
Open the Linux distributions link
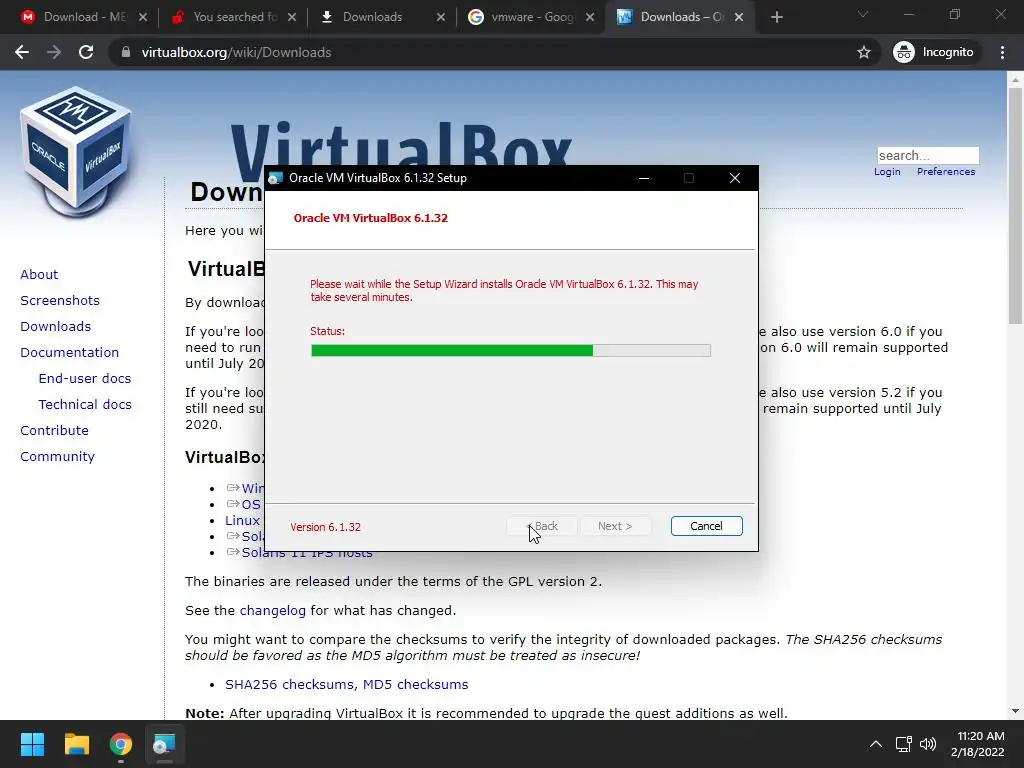242,520
